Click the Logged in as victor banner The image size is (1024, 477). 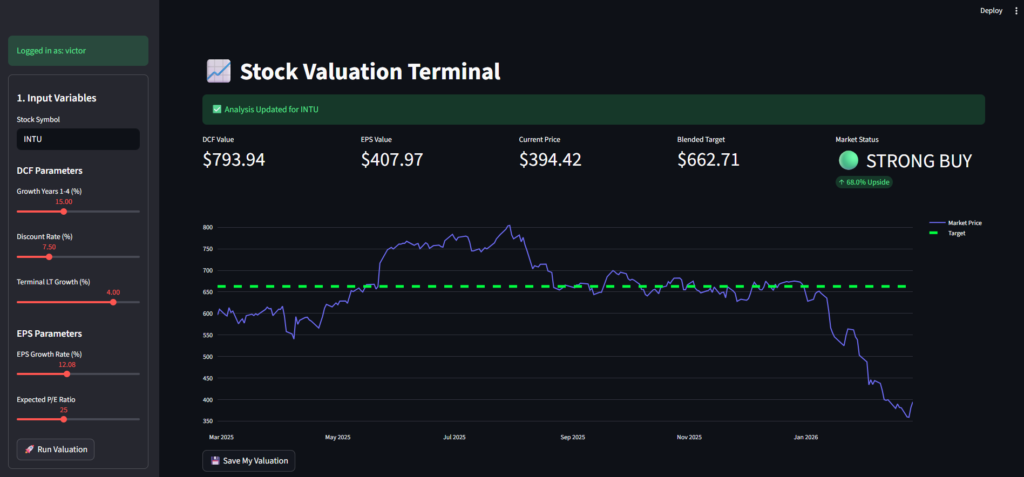78,50
